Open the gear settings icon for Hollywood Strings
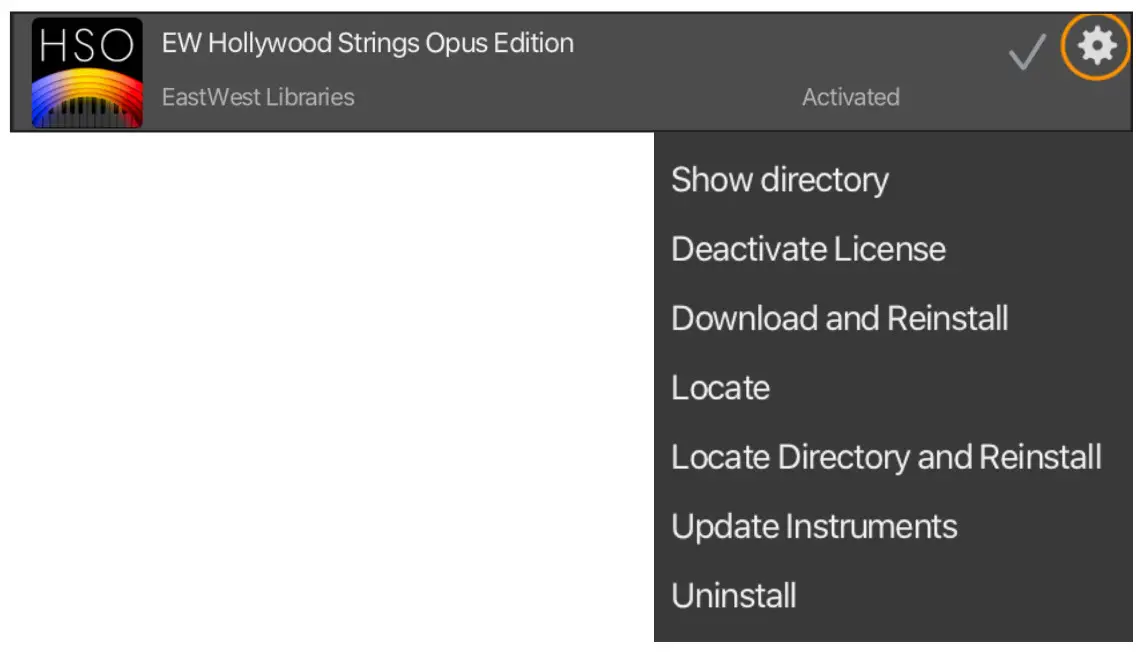 pos(1095,44)
